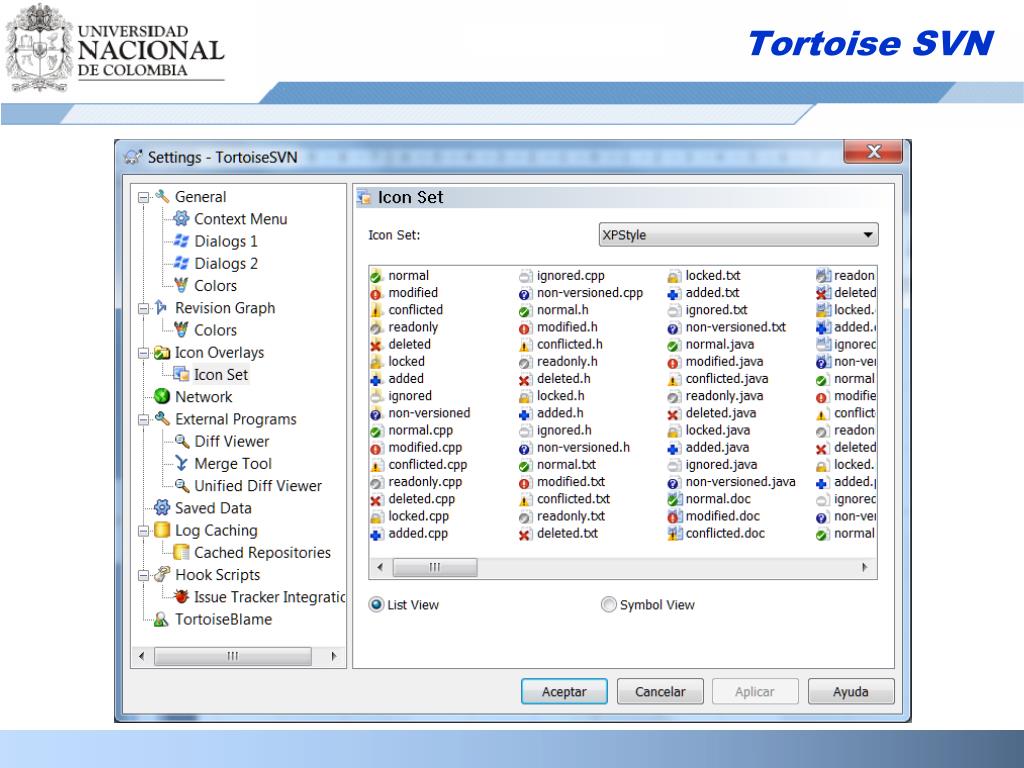Click the Aceptar button

coord(564,692)
